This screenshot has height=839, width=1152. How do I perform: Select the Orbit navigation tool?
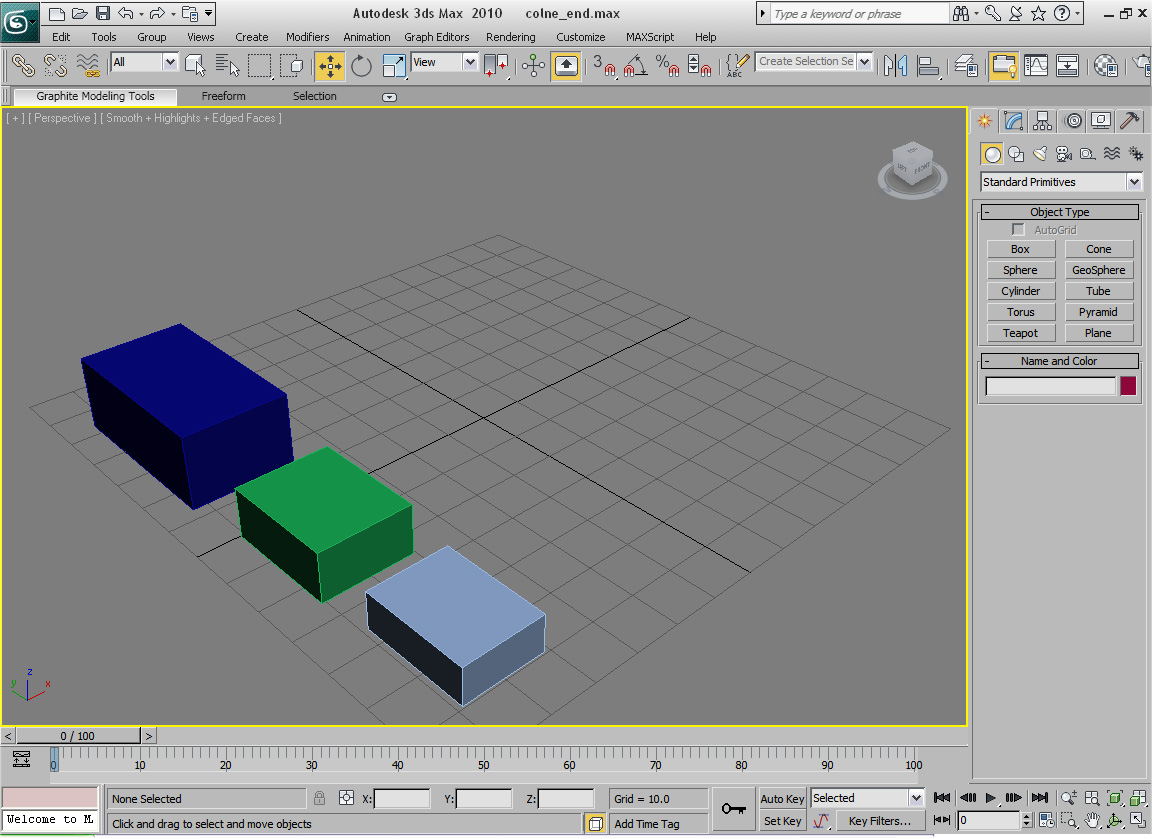(1114, 820)
